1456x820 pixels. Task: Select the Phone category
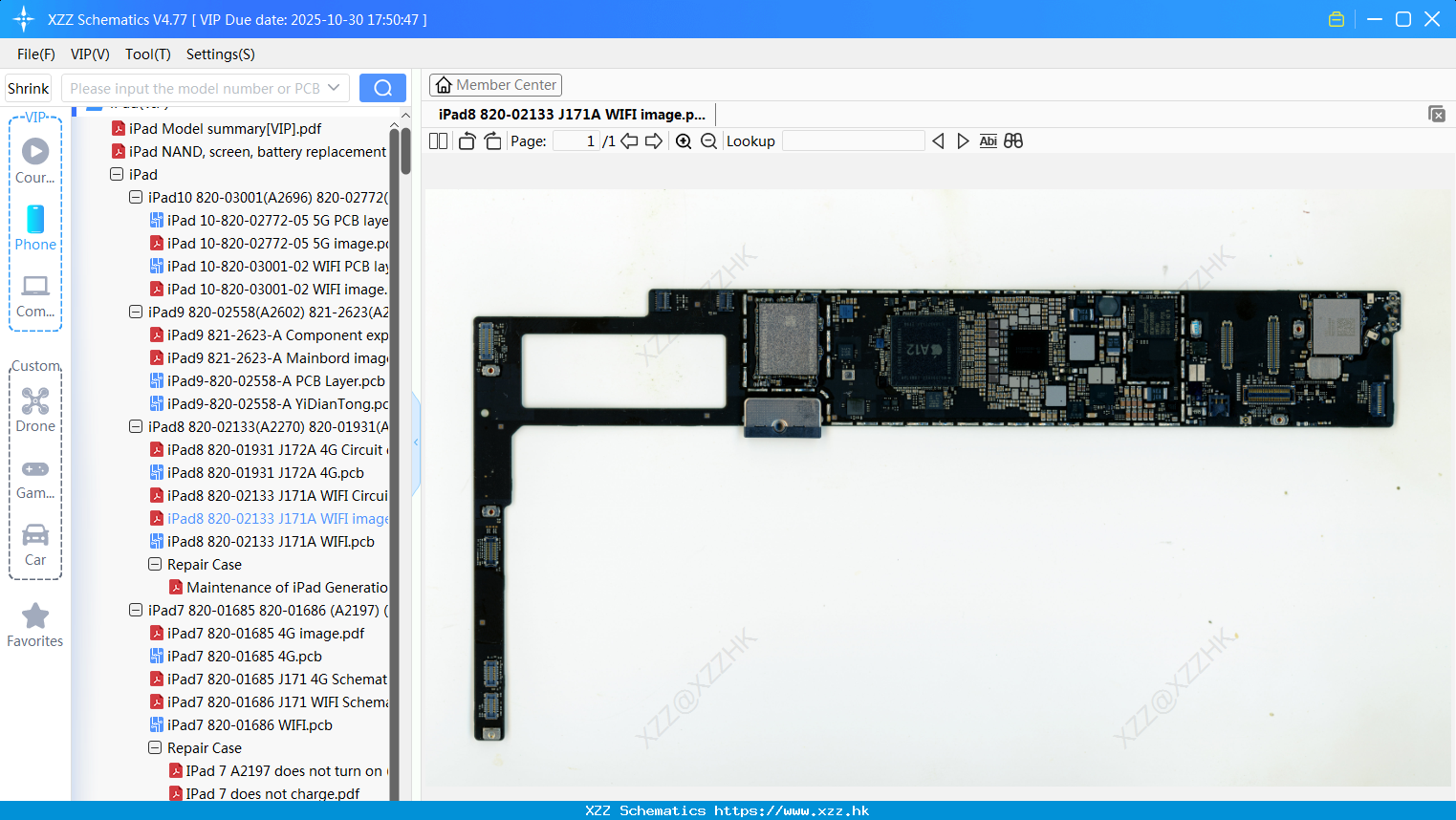[35, 227]
